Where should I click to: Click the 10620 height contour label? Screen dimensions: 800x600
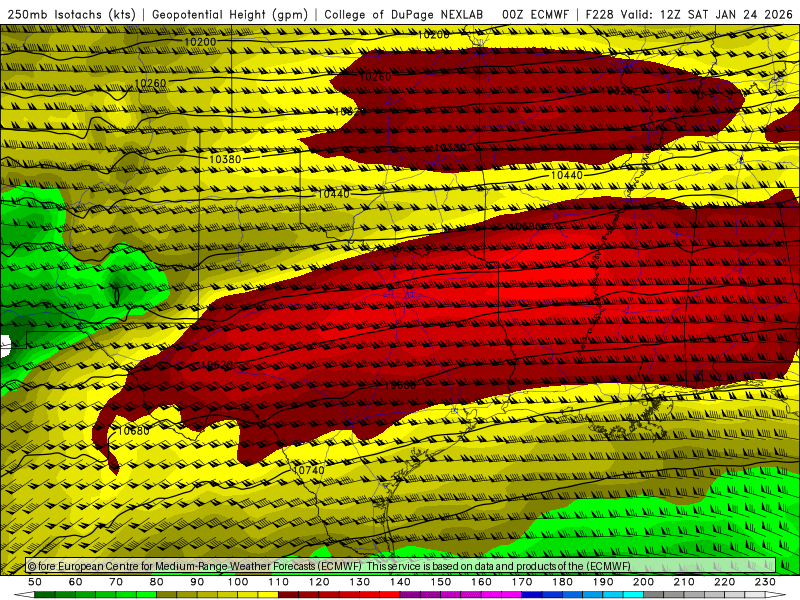tap(217, 365)
